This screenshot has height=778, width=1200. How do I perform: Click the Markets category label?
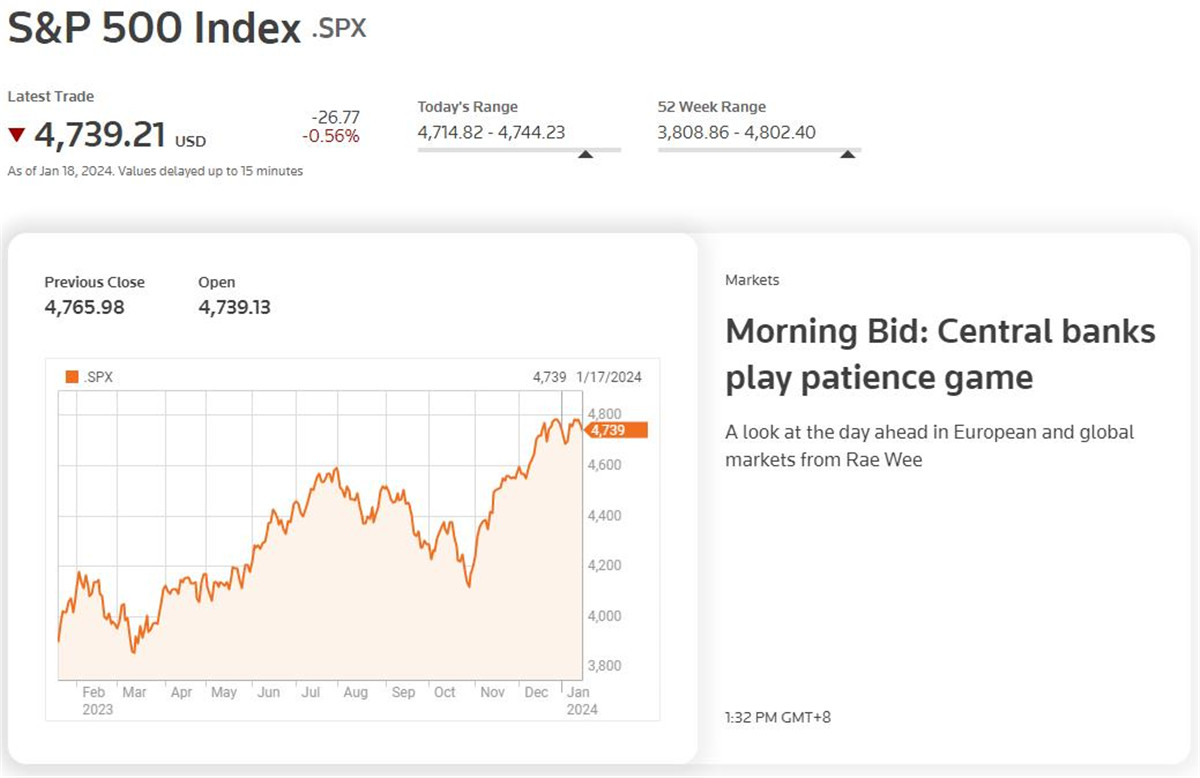tap(752, 280)
